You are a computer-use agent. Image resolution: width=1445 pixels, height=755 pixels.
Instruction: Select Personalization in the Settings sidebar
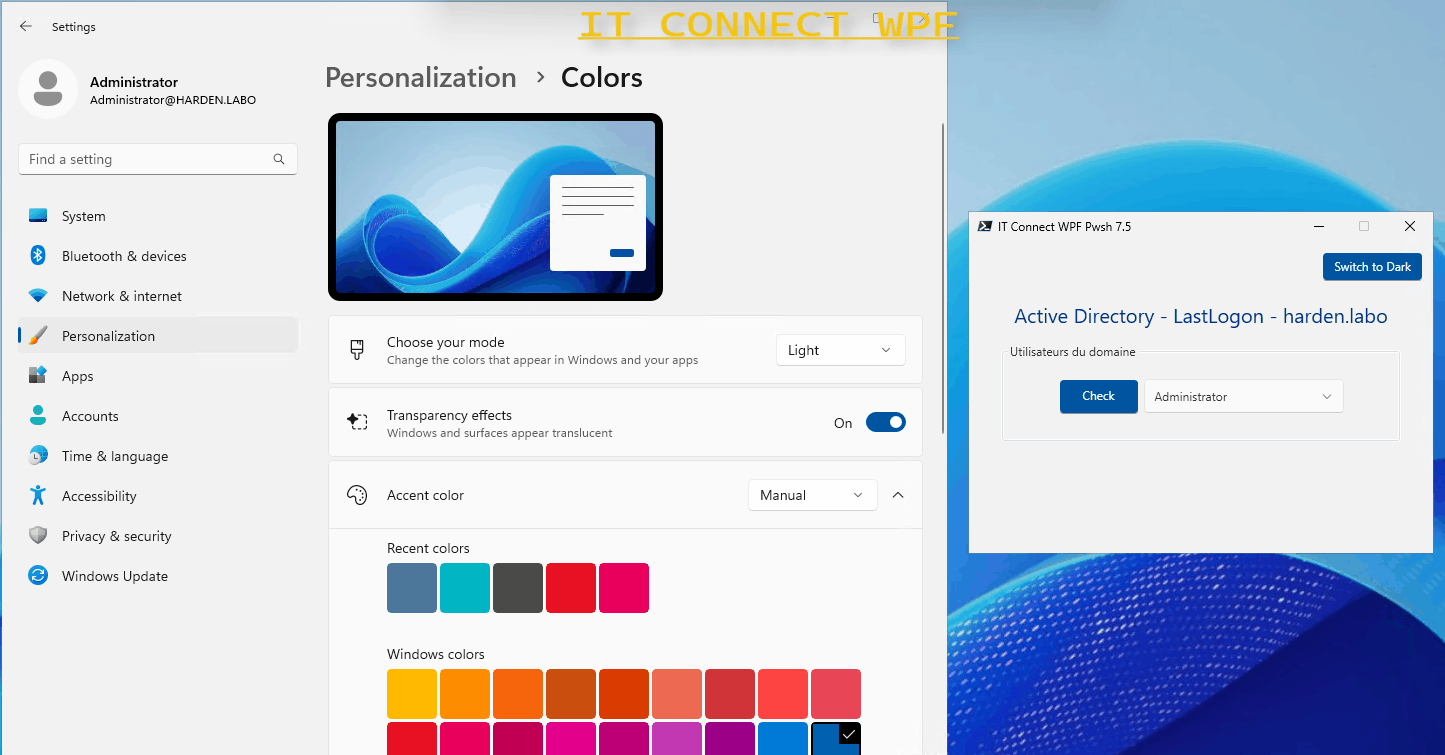coord(158,336)
